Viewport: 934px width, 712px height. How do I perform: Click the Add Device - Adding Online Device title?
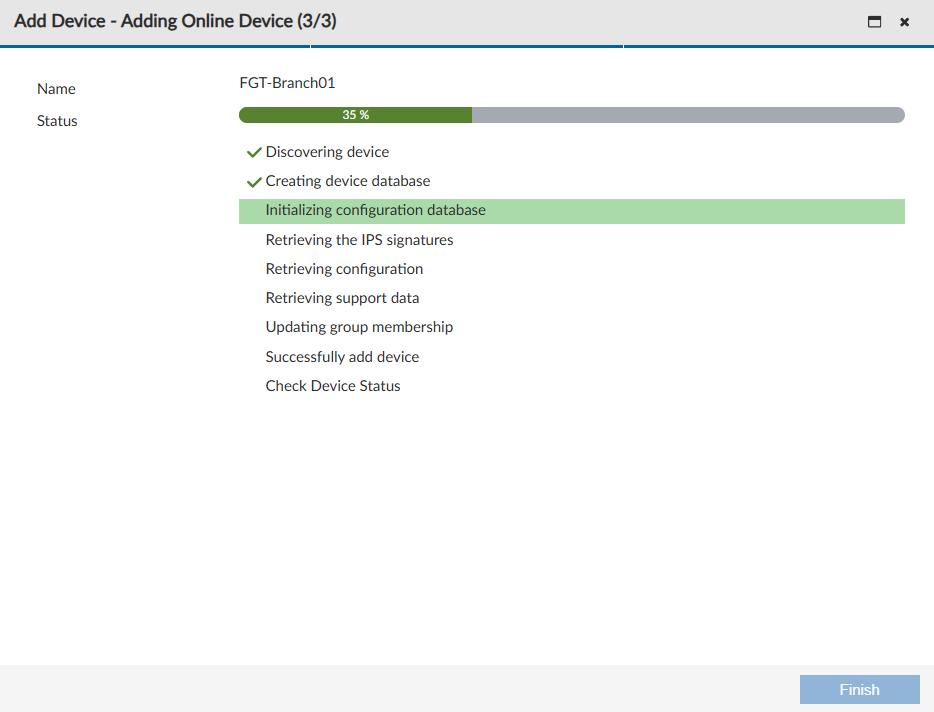coord(178,20)
